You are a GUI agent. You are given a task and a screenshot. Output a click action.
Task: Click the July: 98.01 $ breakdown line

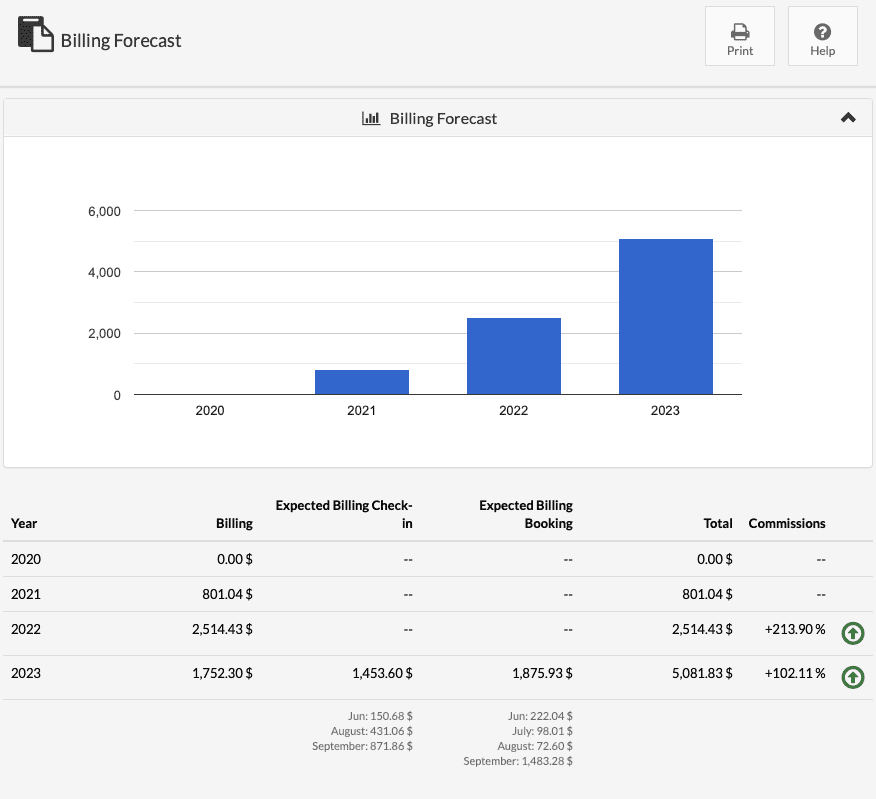click(542, 731)
